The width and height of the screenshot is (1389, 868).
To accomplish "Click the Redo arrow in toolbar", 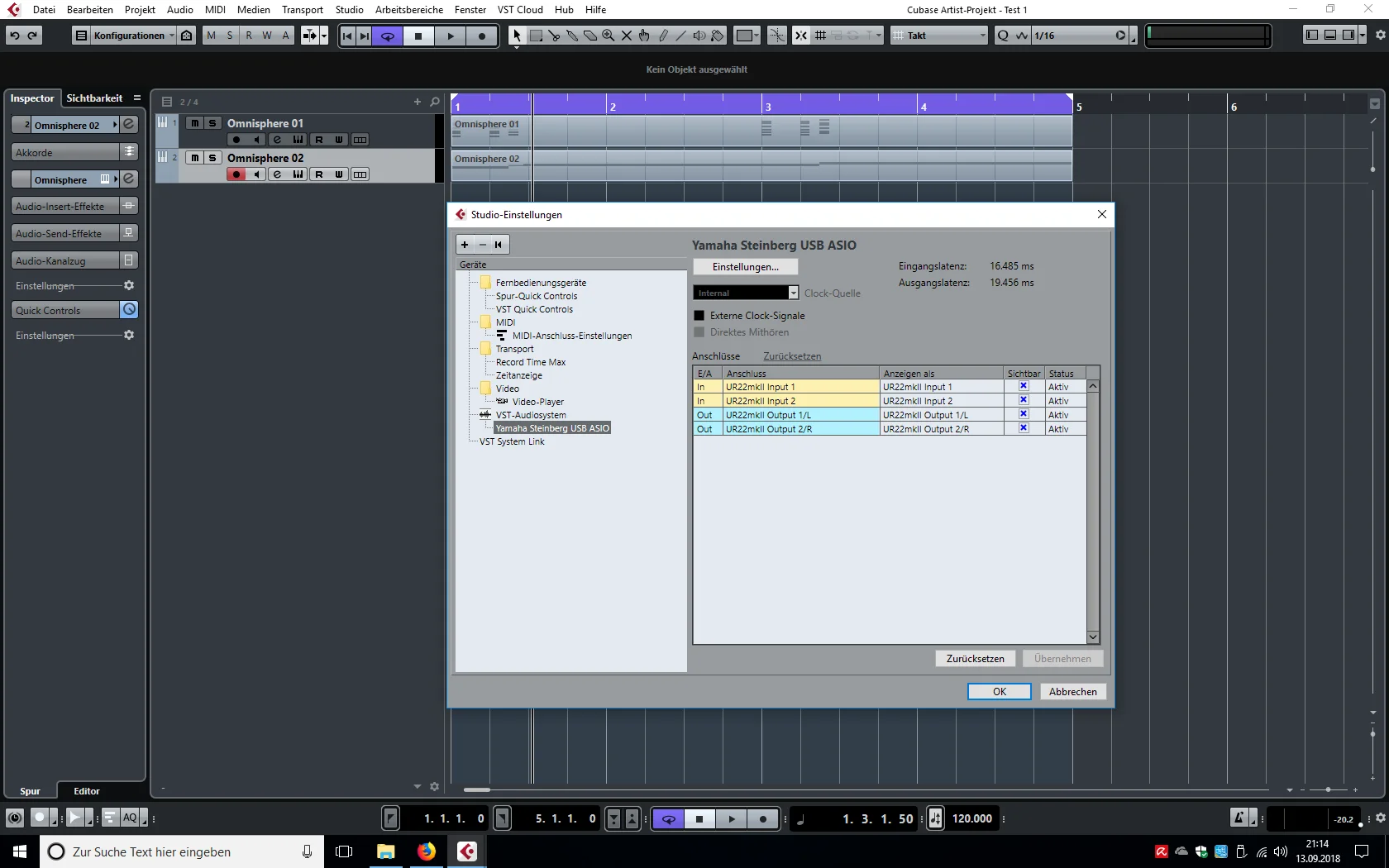I will point(32,36).
